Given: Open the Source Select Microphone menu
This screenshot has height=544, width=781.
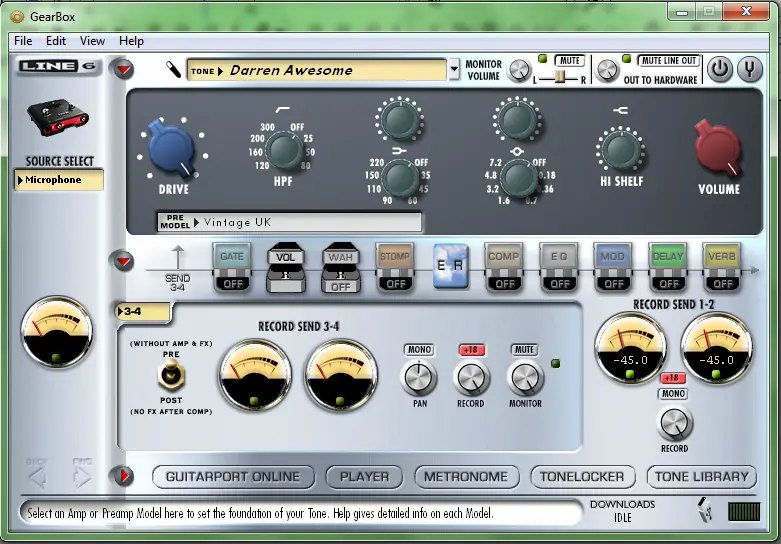Looking at the screenshot, I should click(x=59, y=180).
